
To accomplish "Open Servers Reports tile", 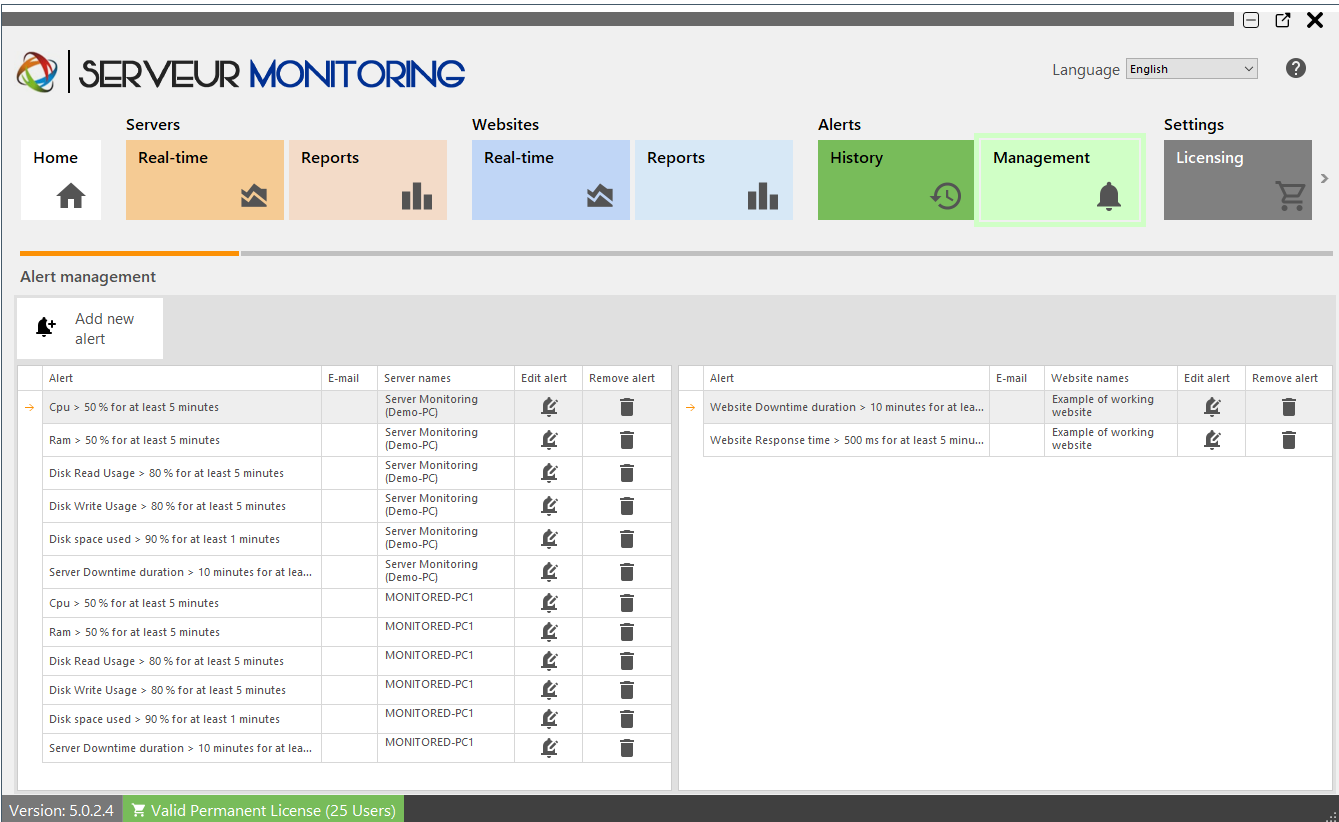I will (368, 180).
